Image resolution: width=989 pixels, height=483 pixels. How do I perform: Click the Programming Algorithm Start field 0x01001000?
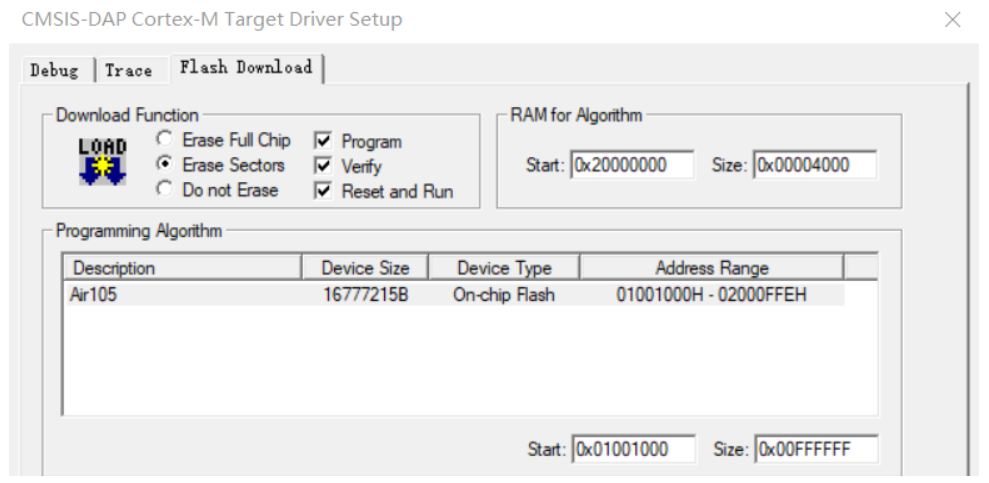[x=634, y=450]
